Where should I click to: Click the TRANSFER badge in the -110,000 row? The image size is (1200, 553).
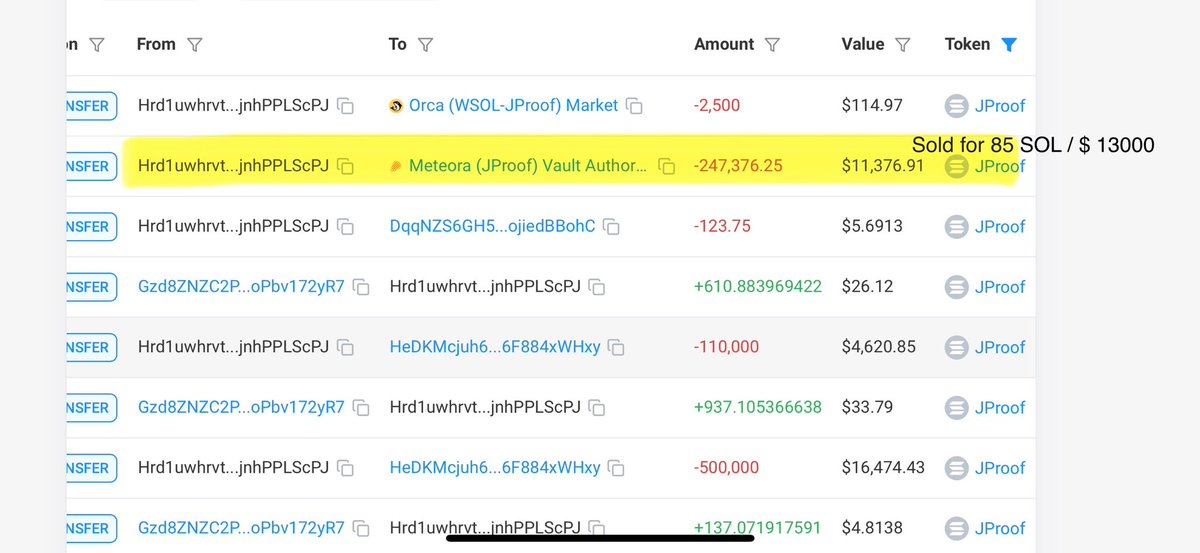tap(90, 347)
